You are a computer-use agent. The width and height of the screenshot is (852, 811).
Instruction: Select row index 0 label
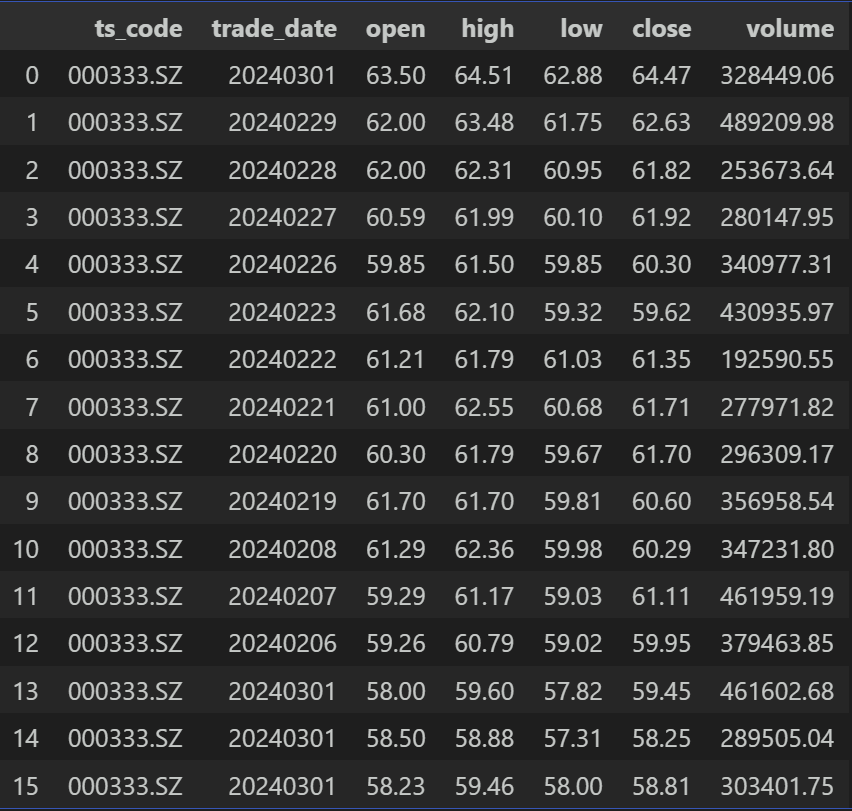tap(32, 76)
